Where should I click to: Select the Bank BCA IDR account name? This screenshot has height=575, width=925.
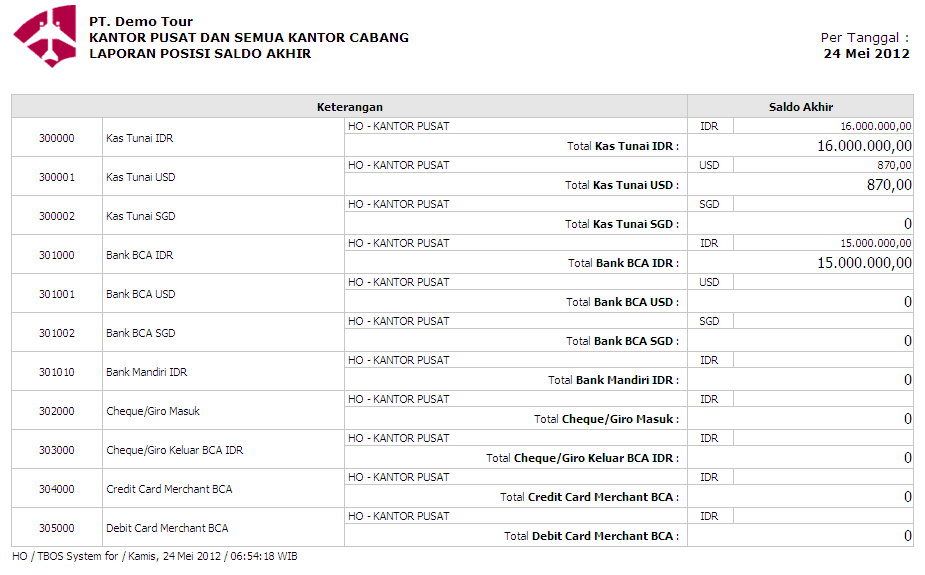(139, 255)
